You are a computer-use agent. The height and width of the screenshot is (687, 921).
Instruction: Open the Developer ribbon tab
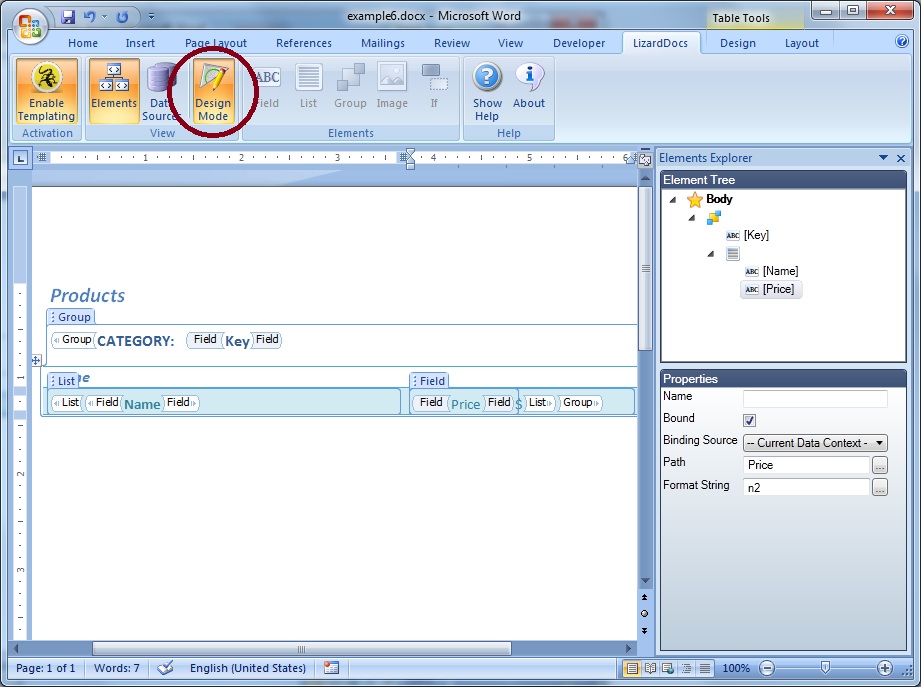coord(579,43)
